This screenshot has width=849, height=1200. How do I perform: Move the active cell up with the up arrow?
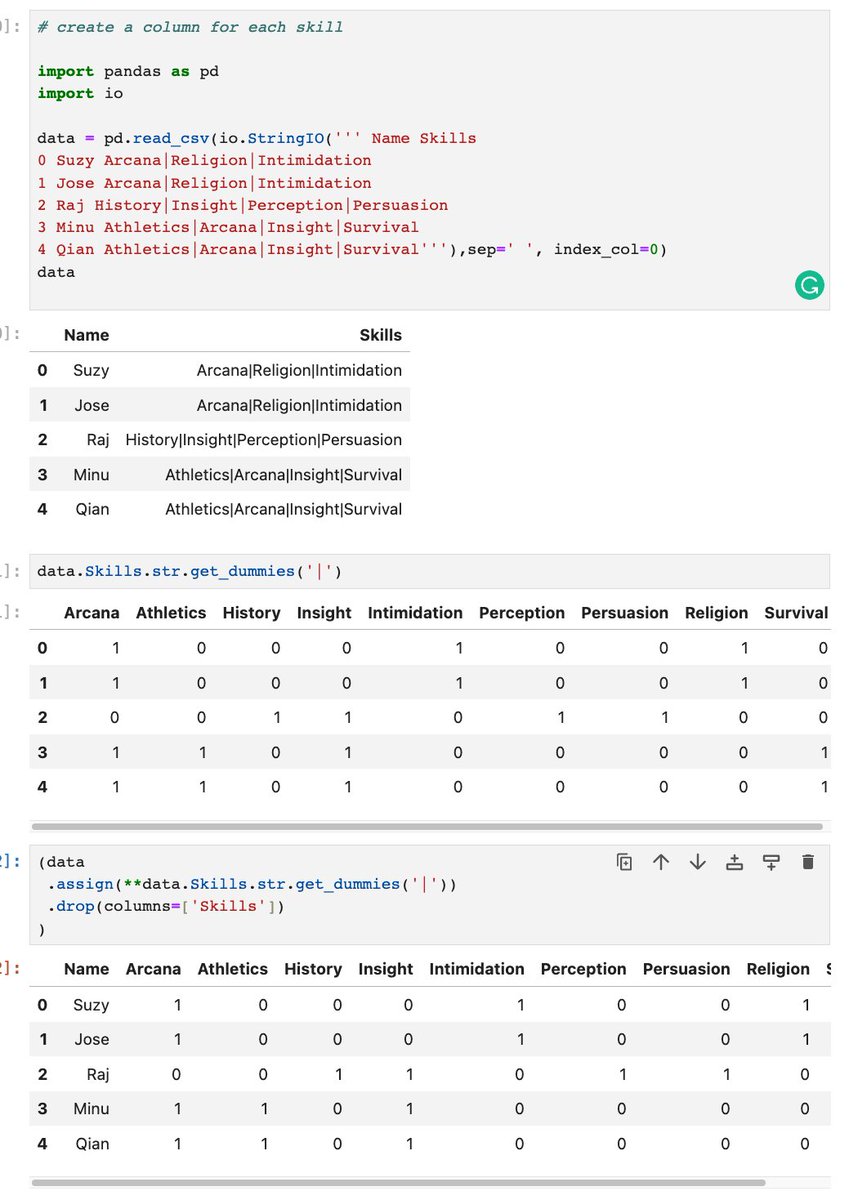661,862
